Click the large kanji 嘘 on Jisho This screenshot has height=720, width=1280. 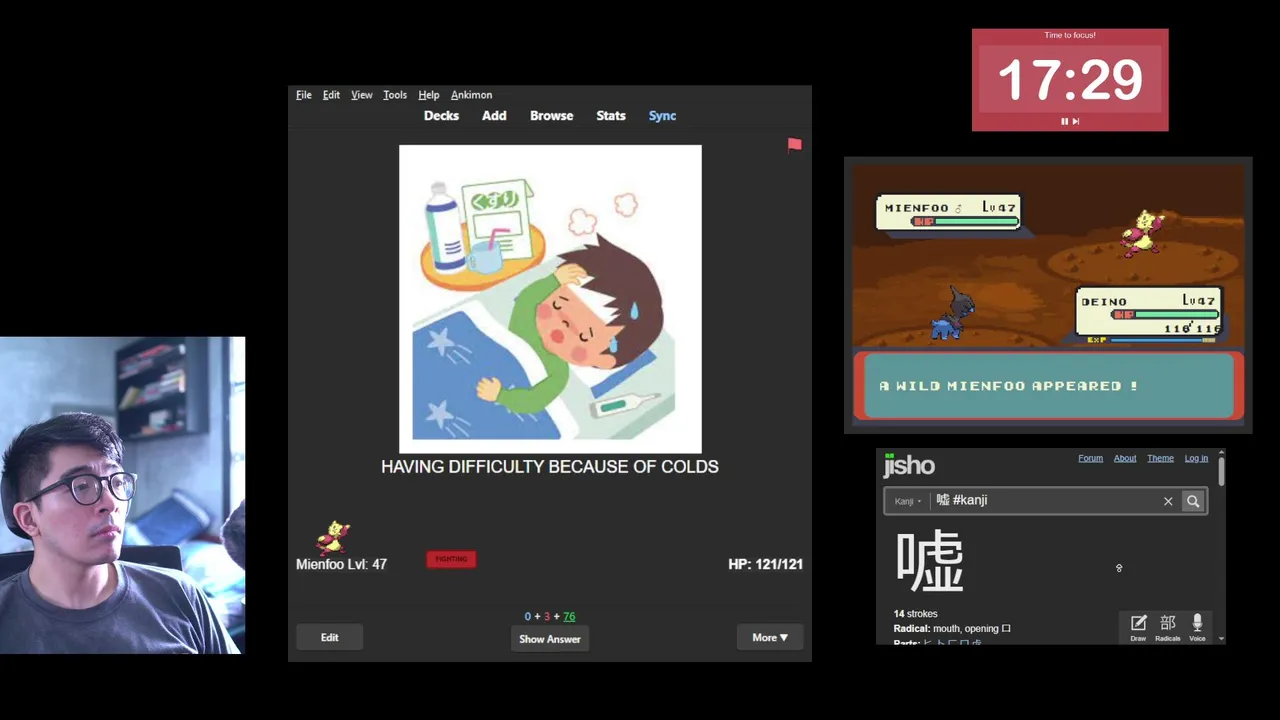(x=929, y=561)
